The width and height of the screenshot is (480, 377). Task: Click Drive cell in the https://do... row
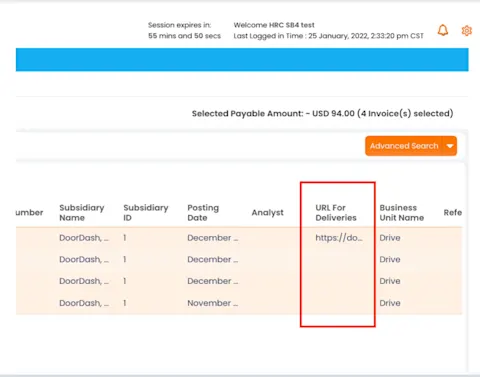pos(390,238)
